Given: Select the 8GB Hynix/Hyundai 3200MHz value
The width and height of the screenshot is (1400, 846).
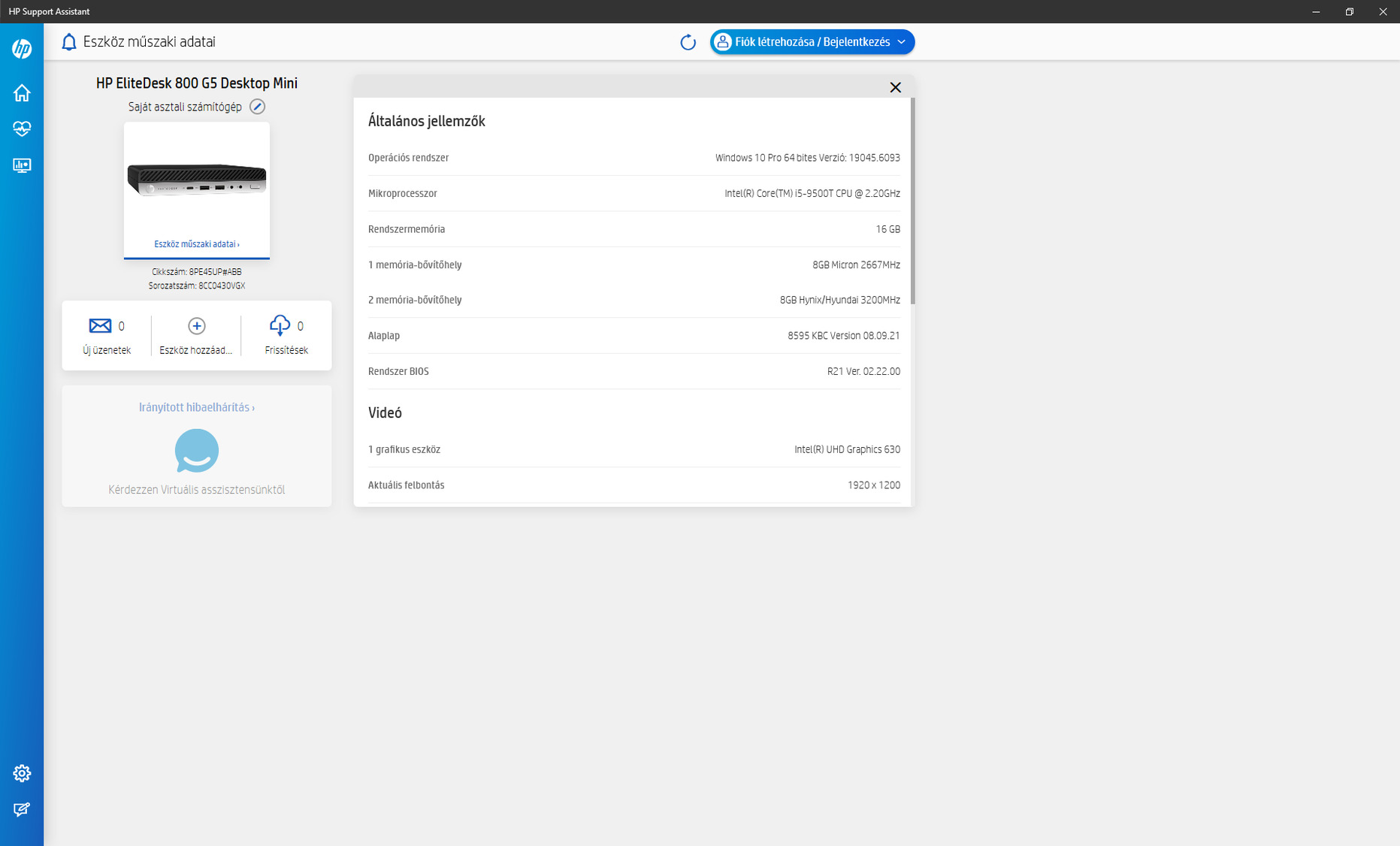Looking at the screenshot, I should [840, 300].
